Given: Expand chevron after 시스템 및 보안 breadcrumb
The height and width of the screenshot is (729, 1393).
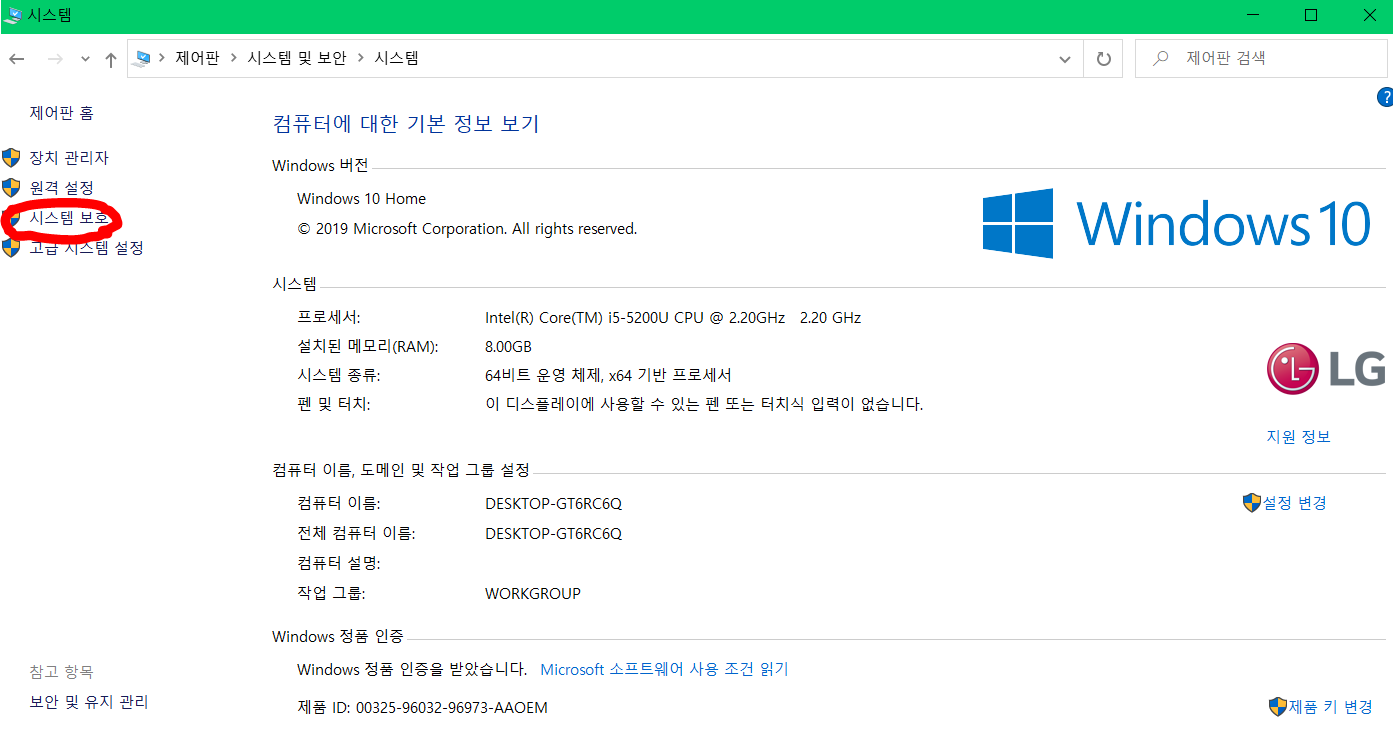Looking at the screenshot, I should click(x=361, y=58).
